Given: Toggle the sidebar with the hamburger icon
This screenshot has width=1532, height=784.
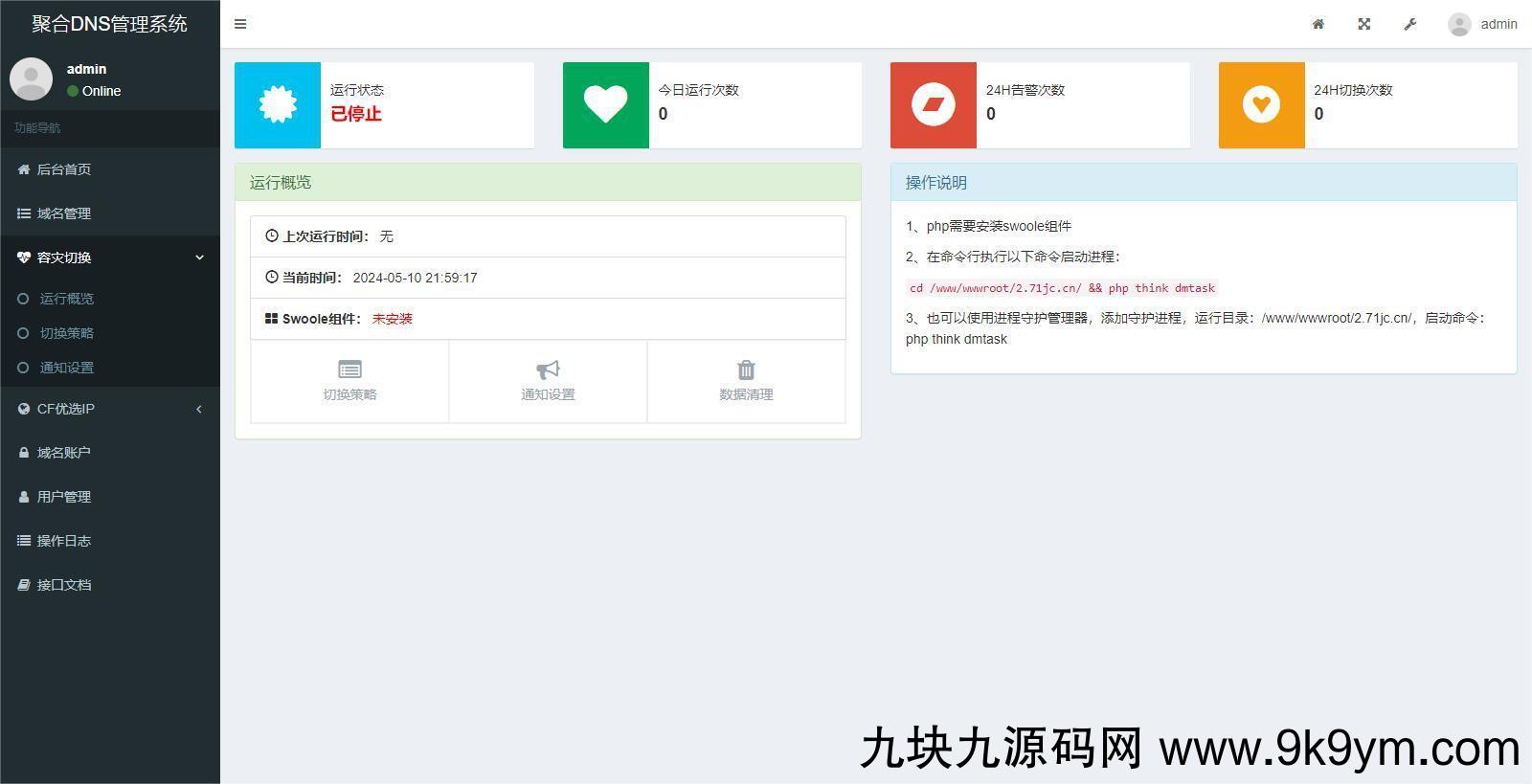Looking at the screenshot, I should pyautogui.click(x=240, y=24).
